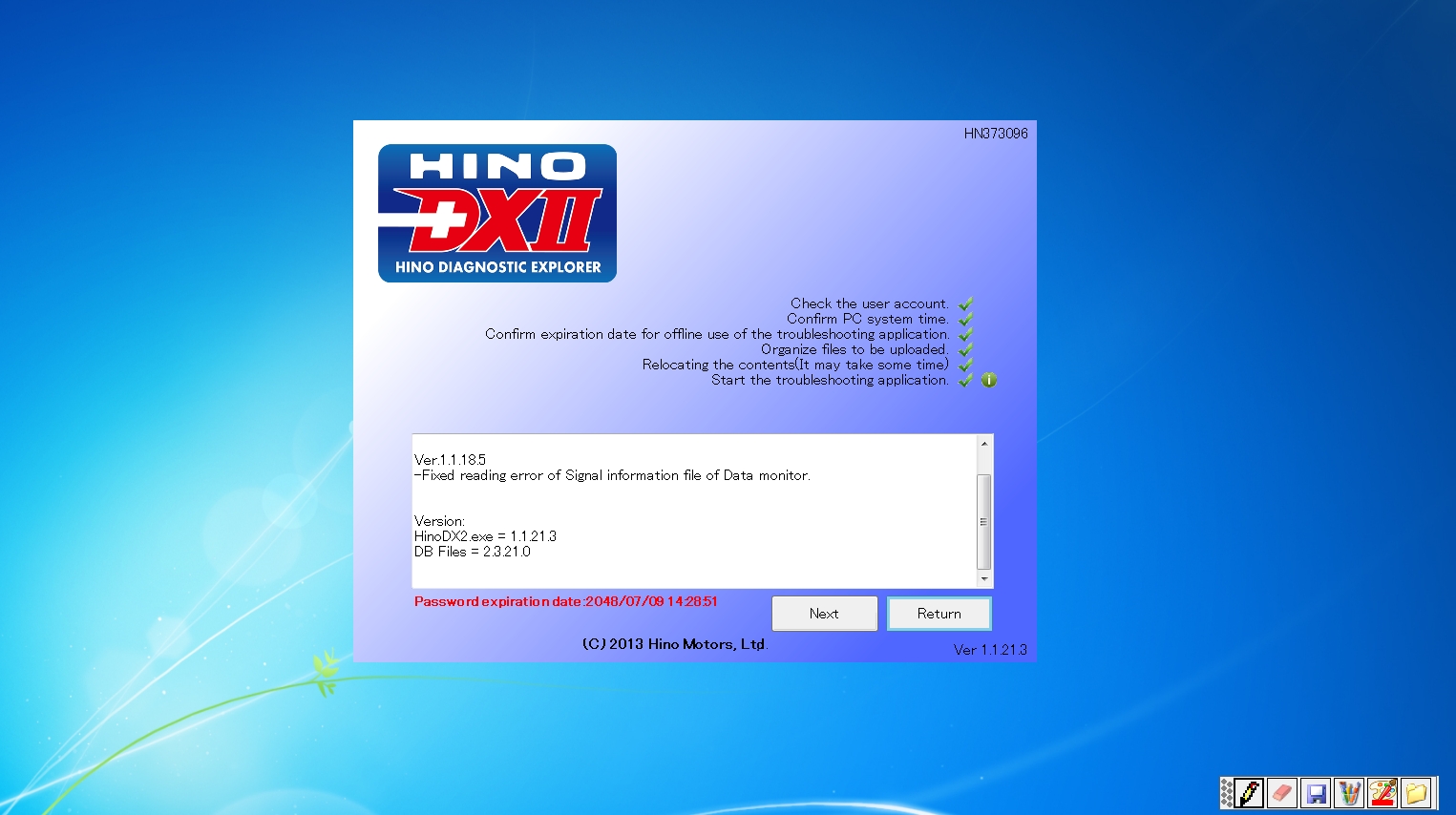
Task: Click the yellow folder icon in floating toolbar
Action: coord(1416,793)
